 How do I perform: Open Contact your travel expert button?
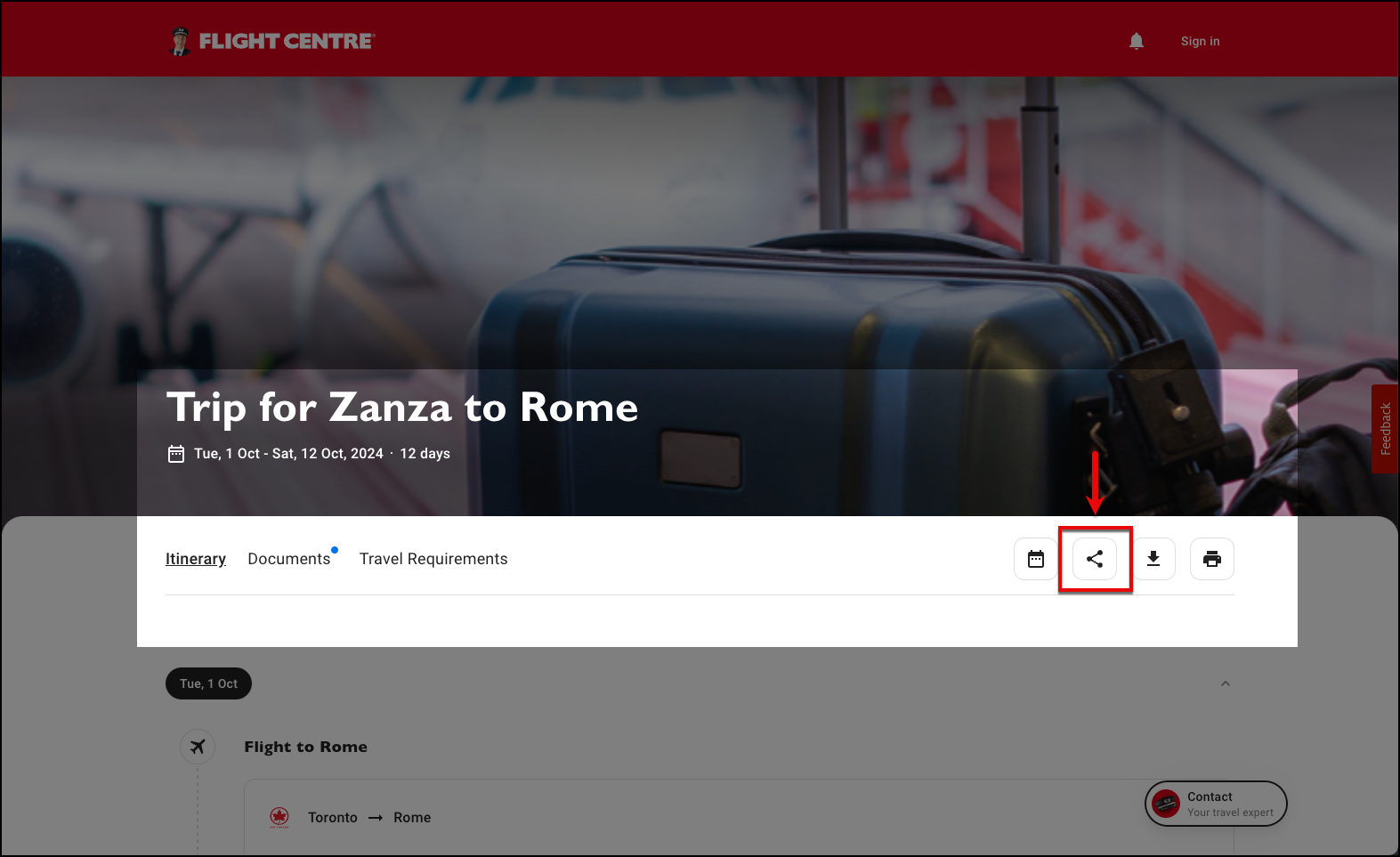(x=1216, y=804)
